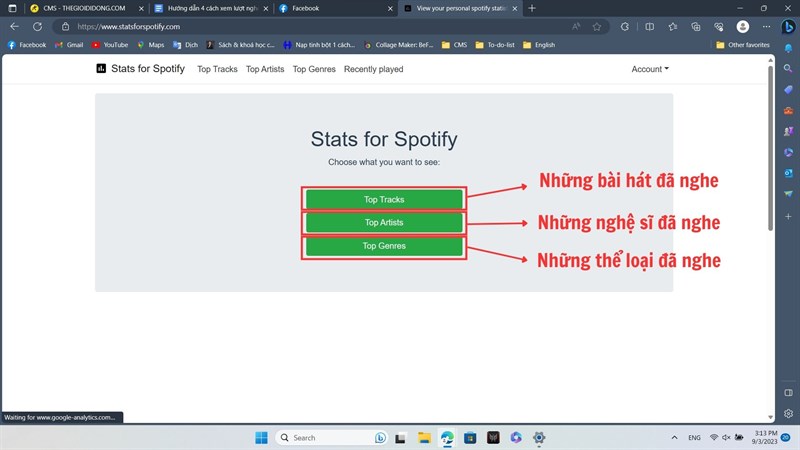Click the green Top Genres button
Viewport: 800px width, 450px height.
pyautogui.click(x=384, y=246)
